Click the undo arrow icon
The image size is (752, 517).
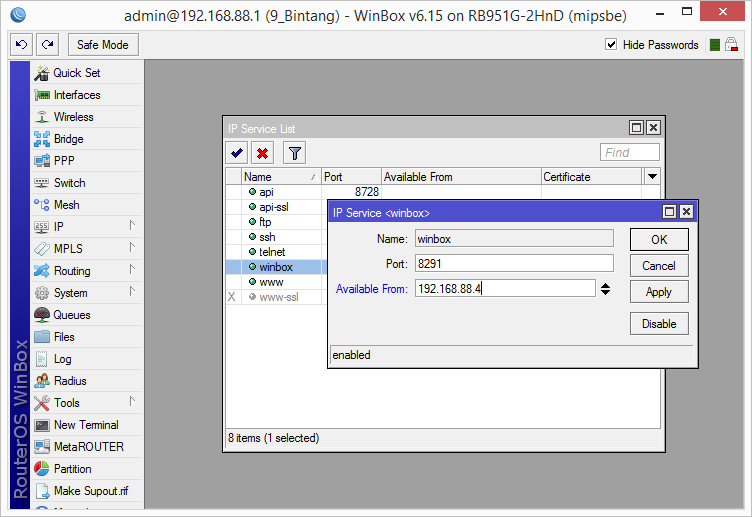(22, 45)
